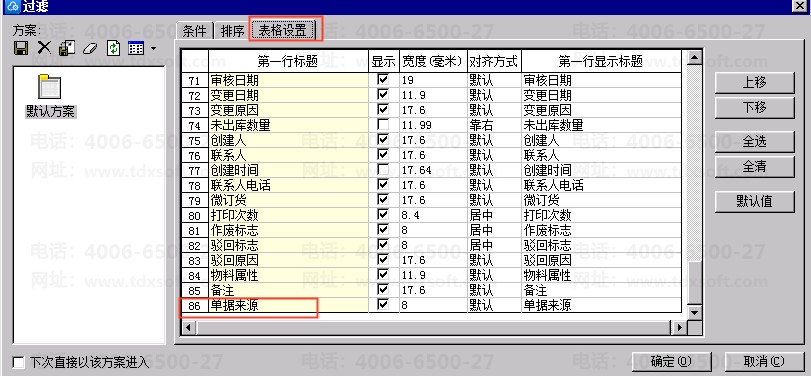This screenshot has width=811, height=376.
Task: Toggle 显示 checkbox for 联系人 row 76
Action: (383, 155)
